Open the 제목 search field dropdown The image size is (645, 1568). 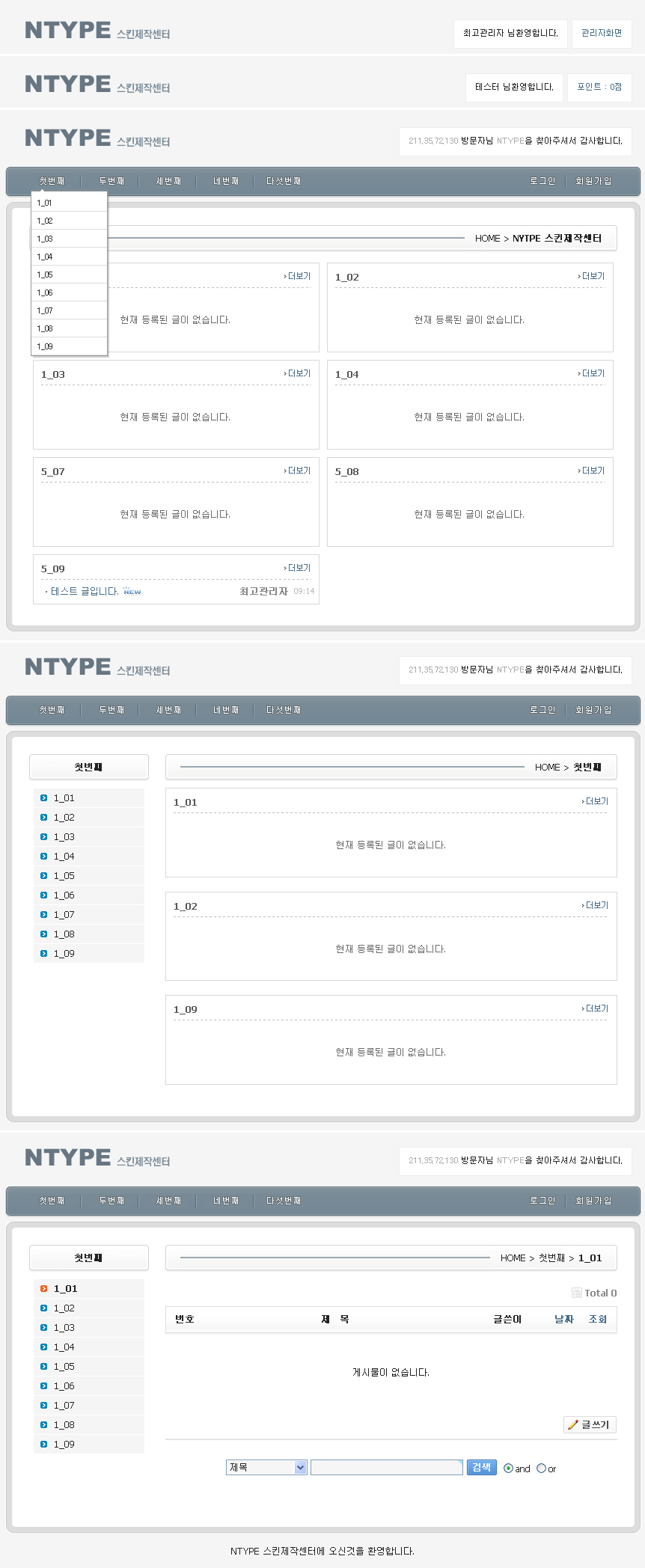(x=266, y=1467)
